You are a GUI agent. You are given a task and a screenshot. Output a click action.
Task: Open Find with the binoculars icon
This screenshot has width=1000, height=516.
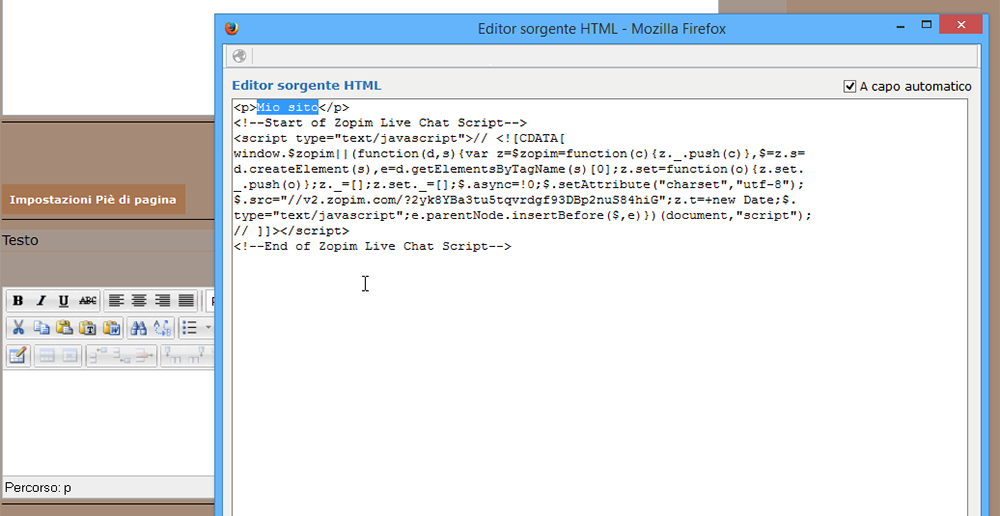(x=138, y=328)
